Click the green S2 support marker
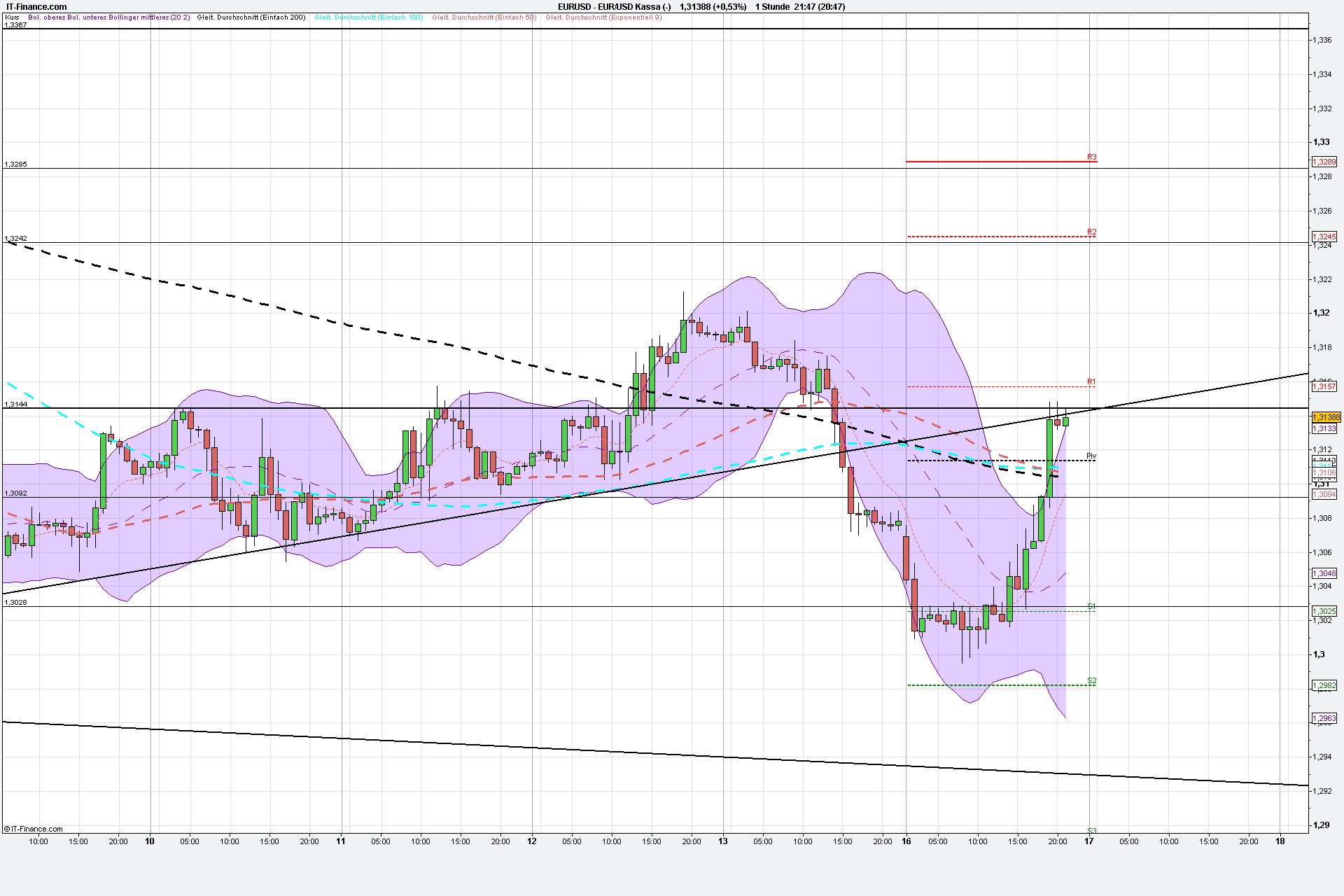Viewport: 1344px width, 896px height. (x=1091, y=680)
